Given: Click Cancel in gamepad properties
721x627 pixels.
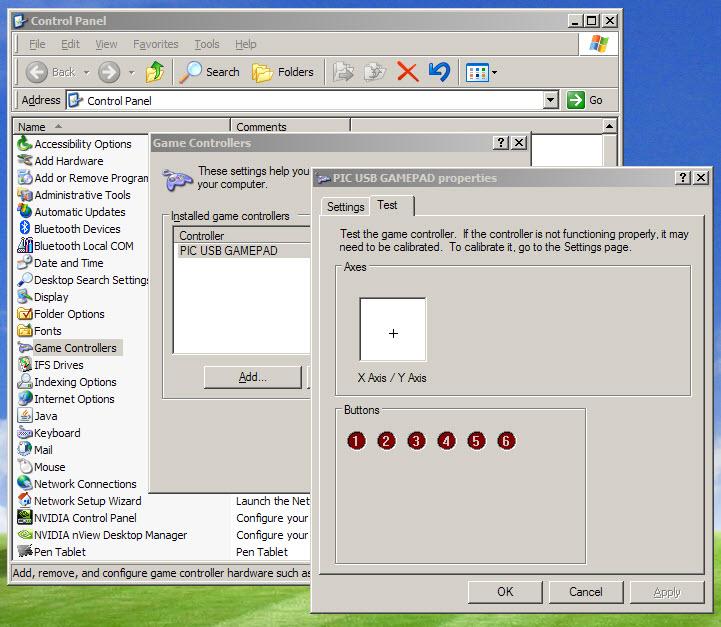Looking at the screenshot, I should (586, 592).
